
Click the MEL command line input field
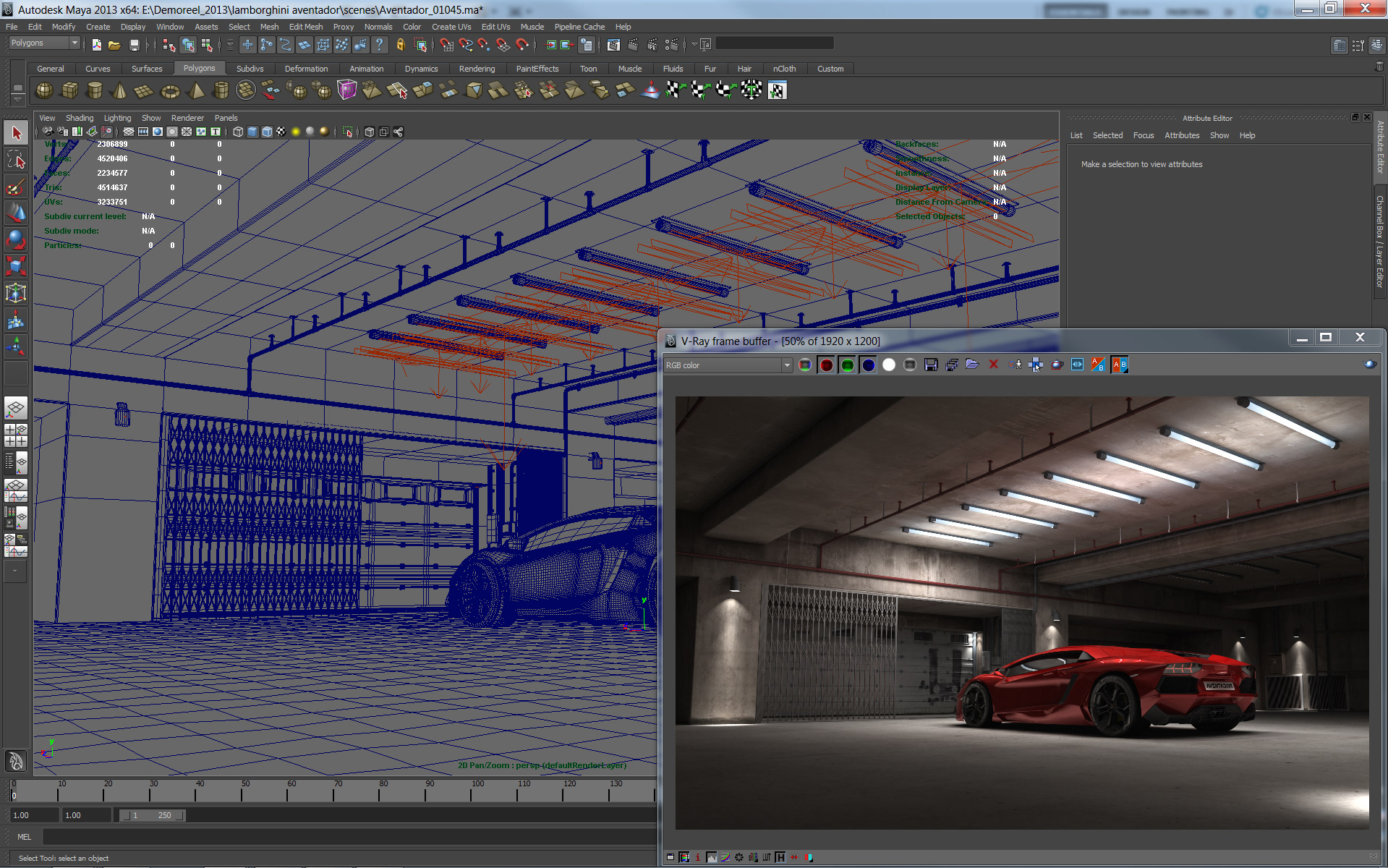click(349, 837)
